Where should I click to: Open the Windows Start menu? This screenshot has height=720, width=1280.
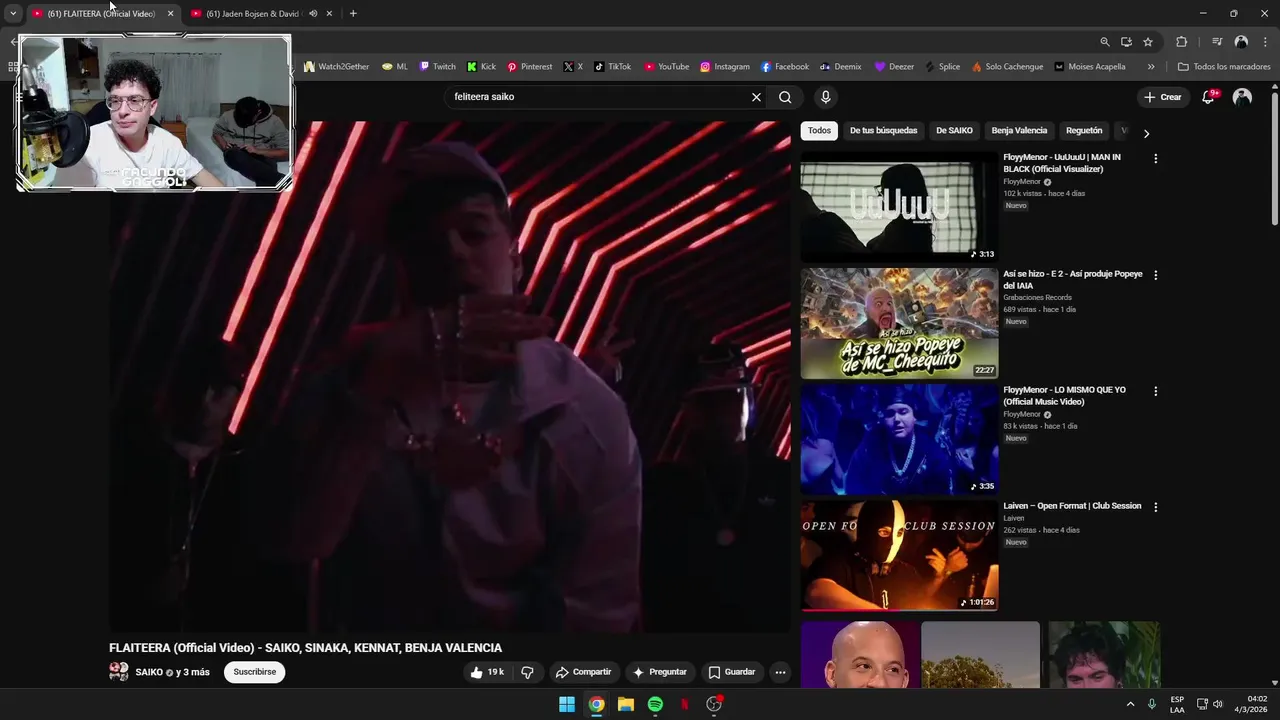point(567,704)
